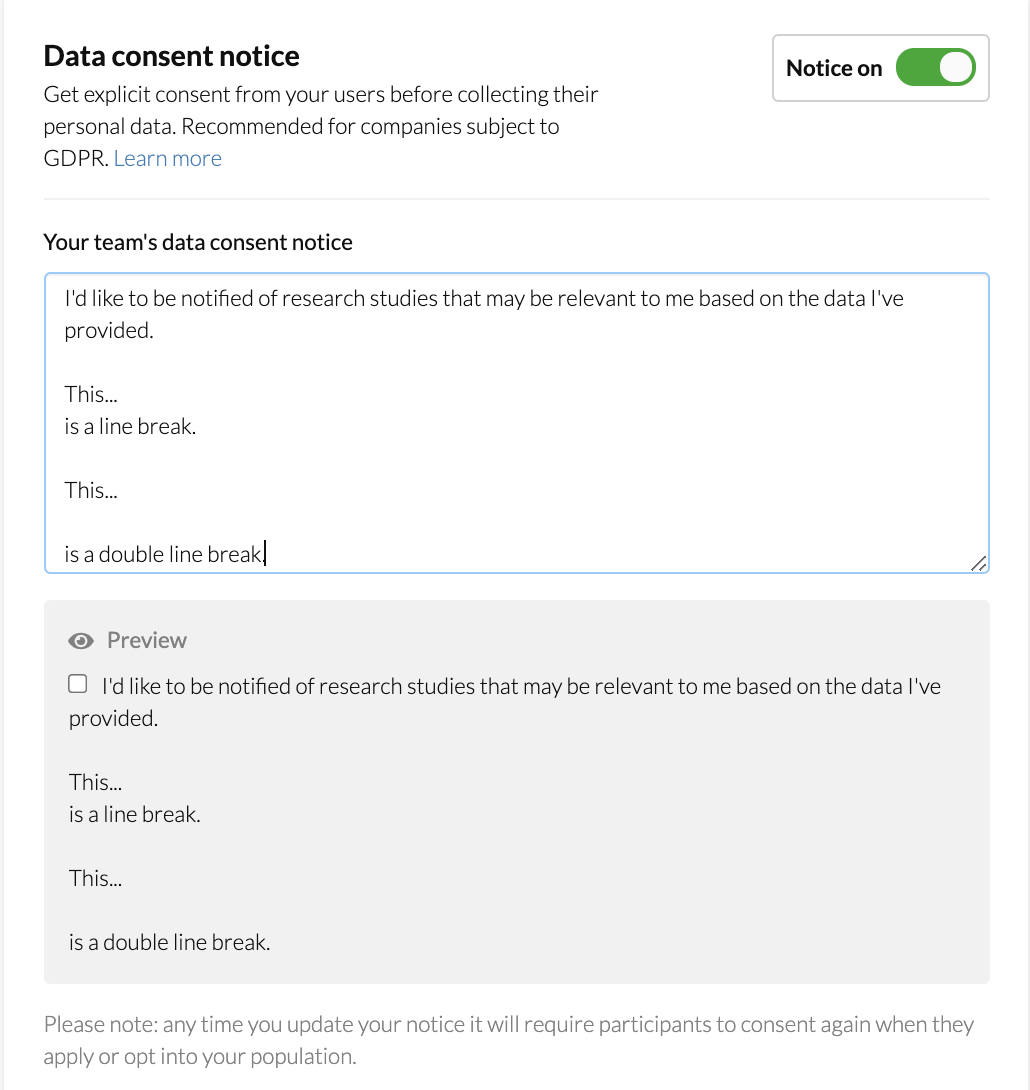
Task: Click the preview's consent sentence beside the checkbox
Action: (x=520, y=686)
